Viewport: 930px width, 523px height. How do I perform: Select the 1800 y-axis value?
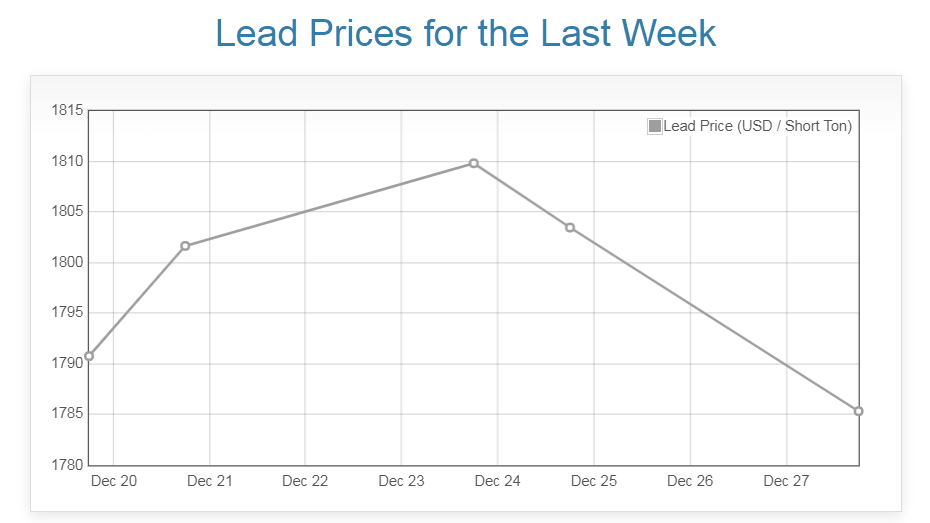pyautogui.click(x=67, y=262)
